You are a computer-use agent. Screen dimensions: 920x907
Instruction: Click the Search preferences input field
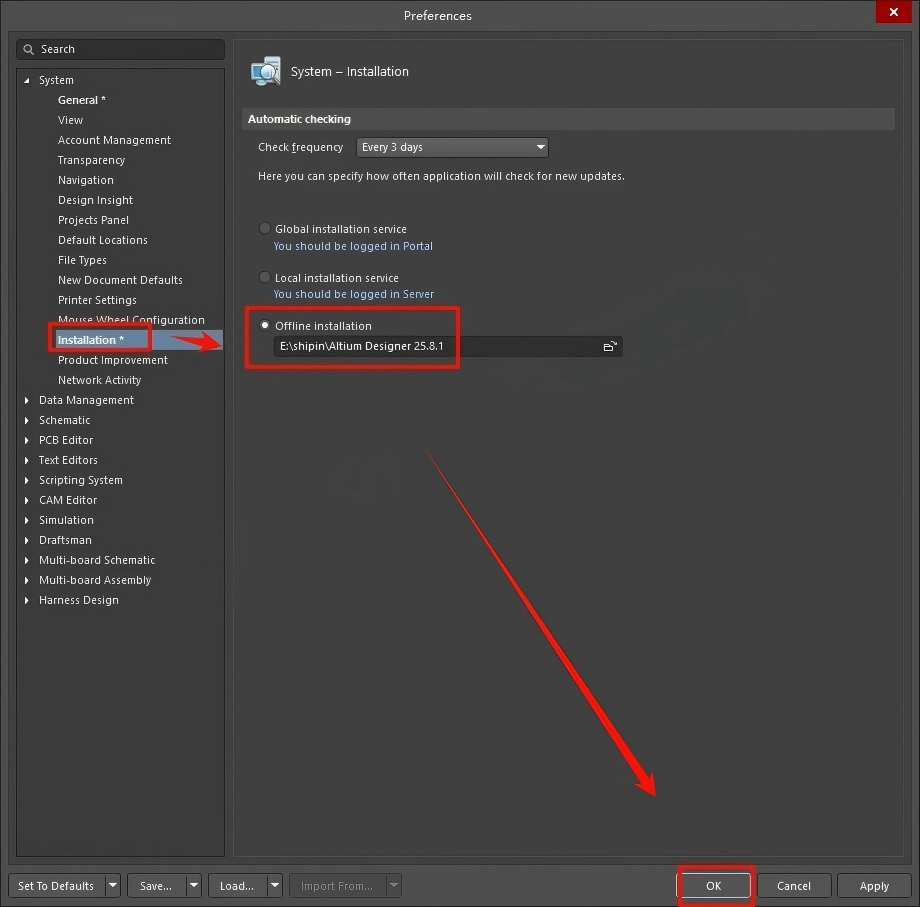tap(121, 49)
